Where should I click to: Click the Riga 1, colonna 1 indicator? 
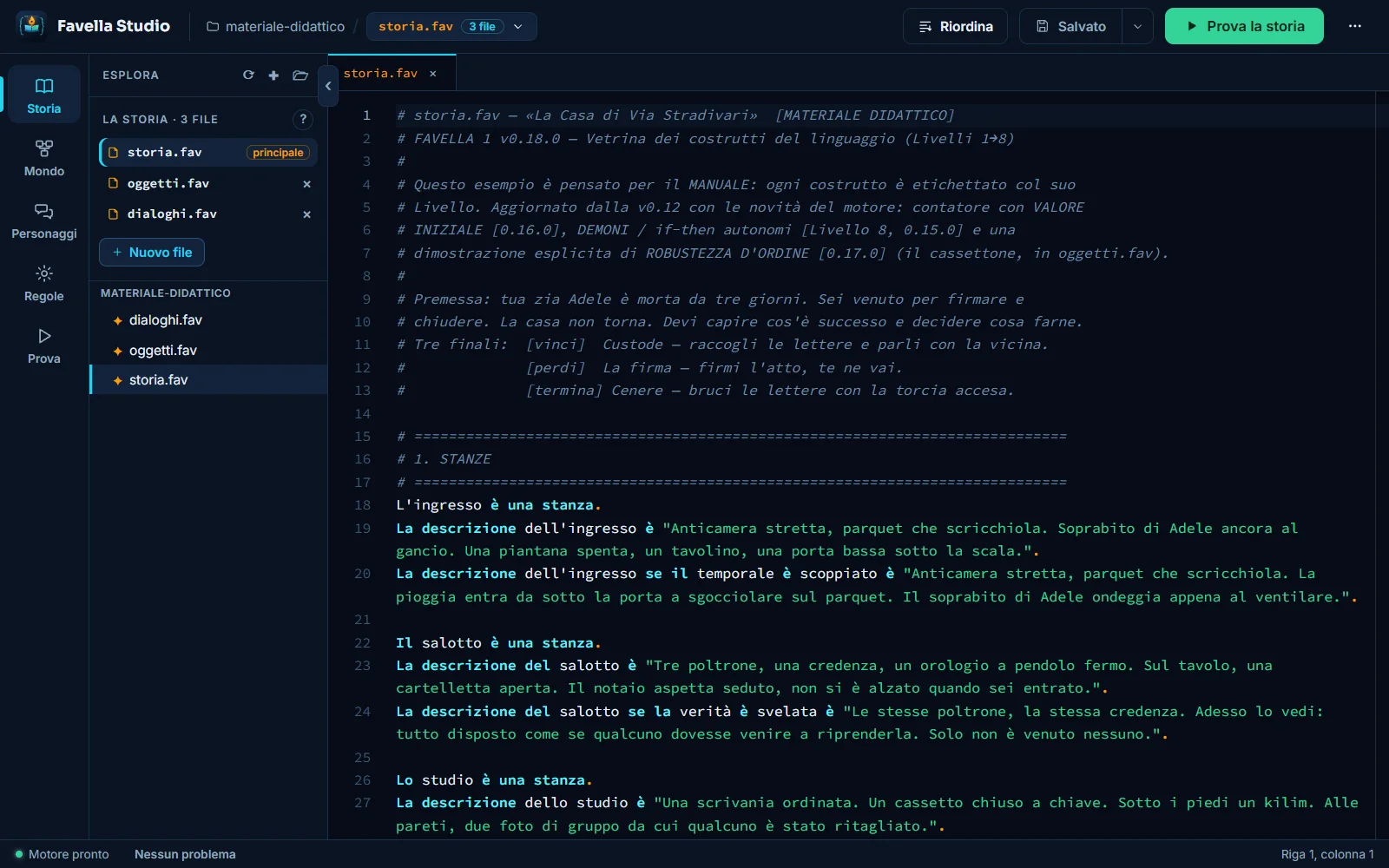click(x=1327, y=854)
